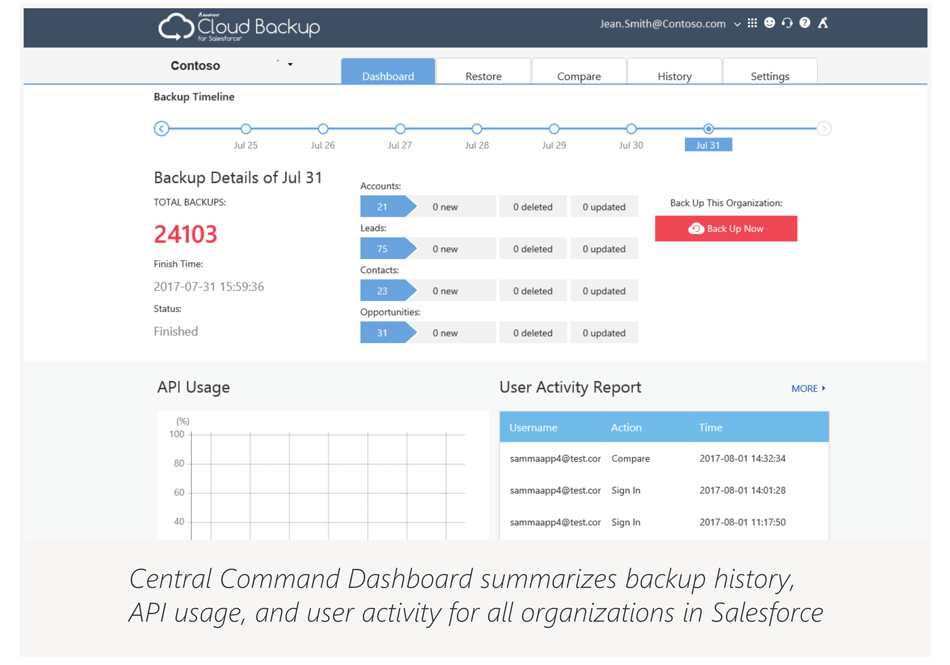Open the Restore tab
Viewport: 950px width, 665px height.
(x=483, y=71)
